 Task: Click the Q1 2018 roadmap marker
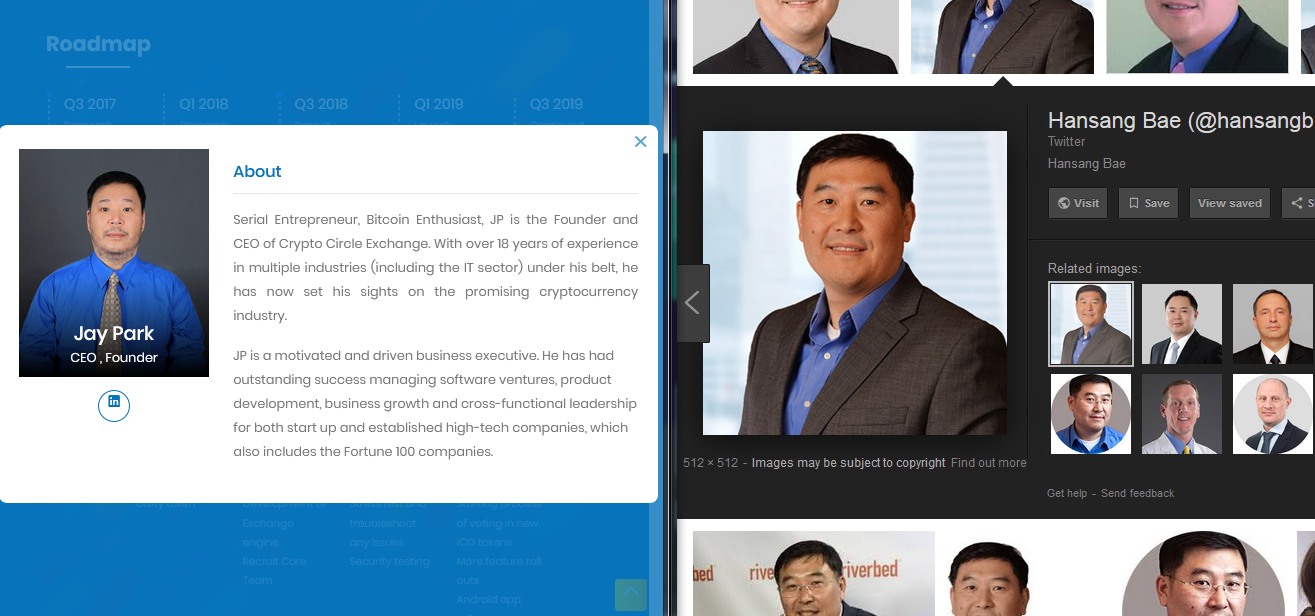click(204, 104)
